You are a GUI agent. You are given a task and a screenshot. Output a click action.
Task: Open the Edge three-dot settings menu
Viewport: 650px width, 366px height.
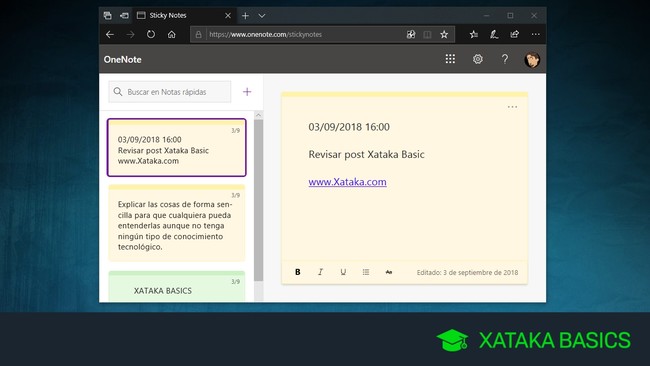(536, 34)
